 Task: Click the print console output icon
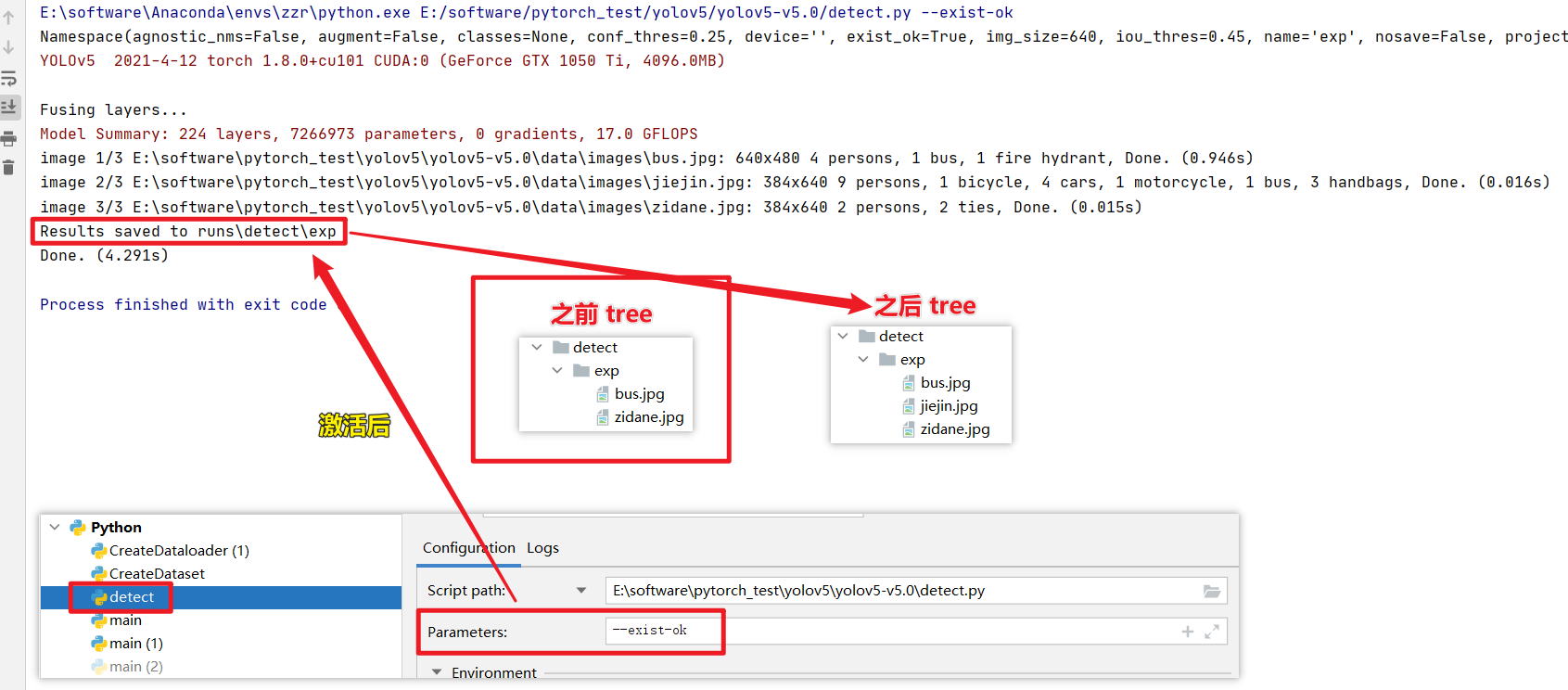(x=8, y=139)
